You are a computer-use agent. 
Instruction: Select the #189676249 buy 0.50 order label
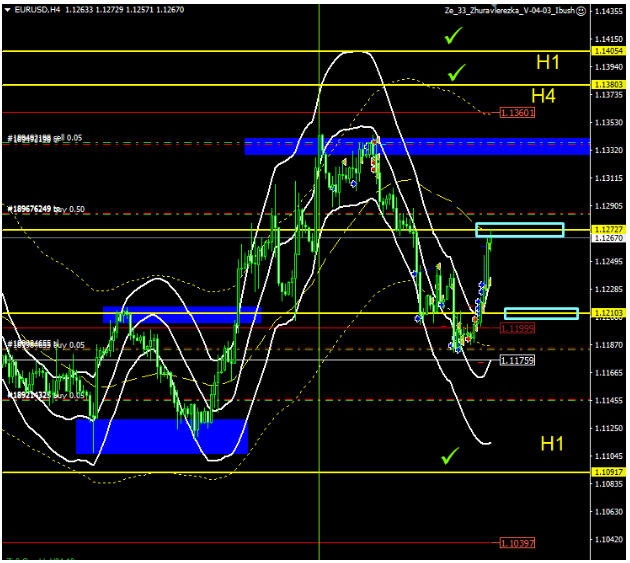pyautogui.click(x=46, y=209)
